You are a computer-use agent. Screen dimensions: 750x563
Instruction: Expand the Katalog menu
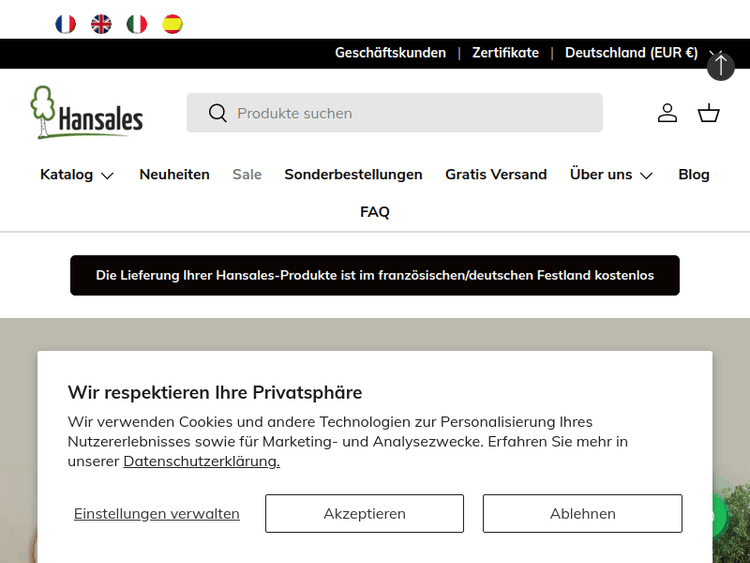coord(77,175)
